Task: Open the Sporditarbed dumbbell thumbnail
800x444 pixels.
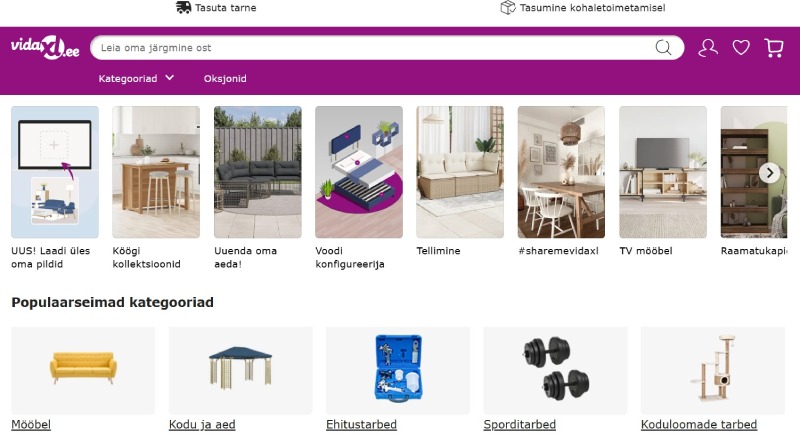Action: [555, 370]
